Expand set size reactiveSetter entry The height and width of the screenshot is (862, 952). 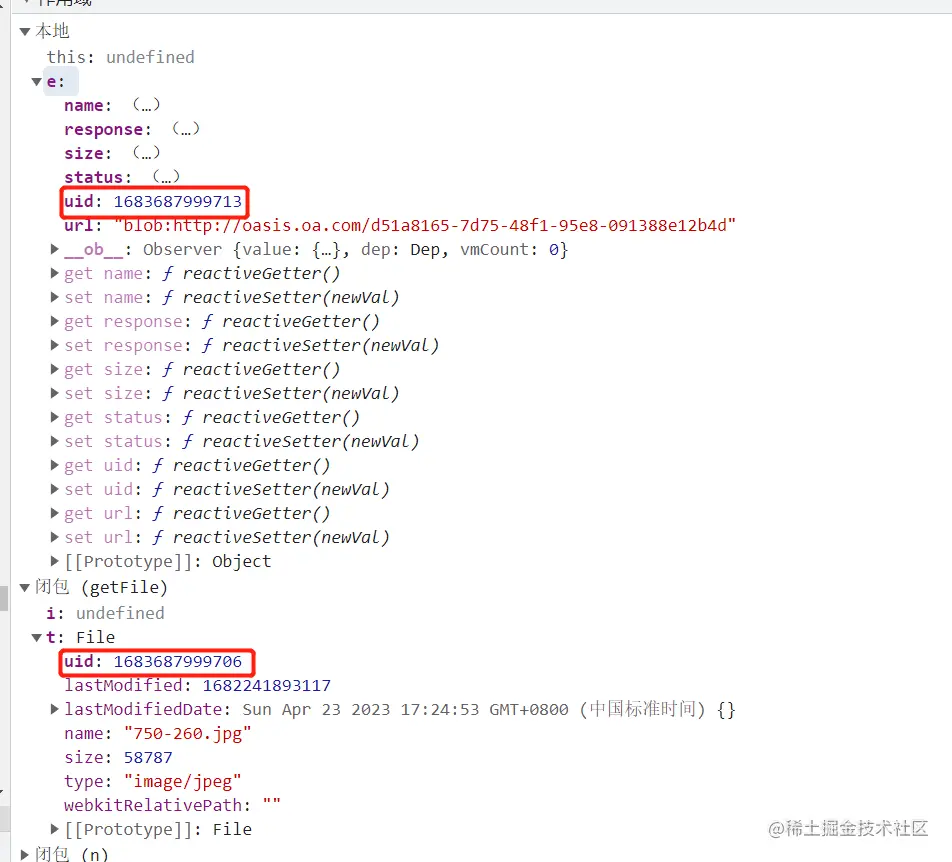pyautogui.click(x=55, y=393)
